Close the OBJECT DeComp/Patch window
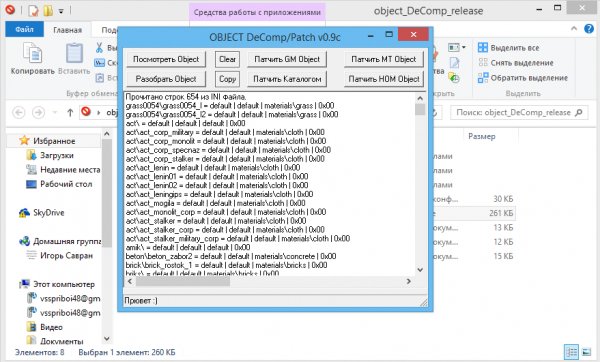Viewport: 600px width, 362px height. tap(413, 34)
